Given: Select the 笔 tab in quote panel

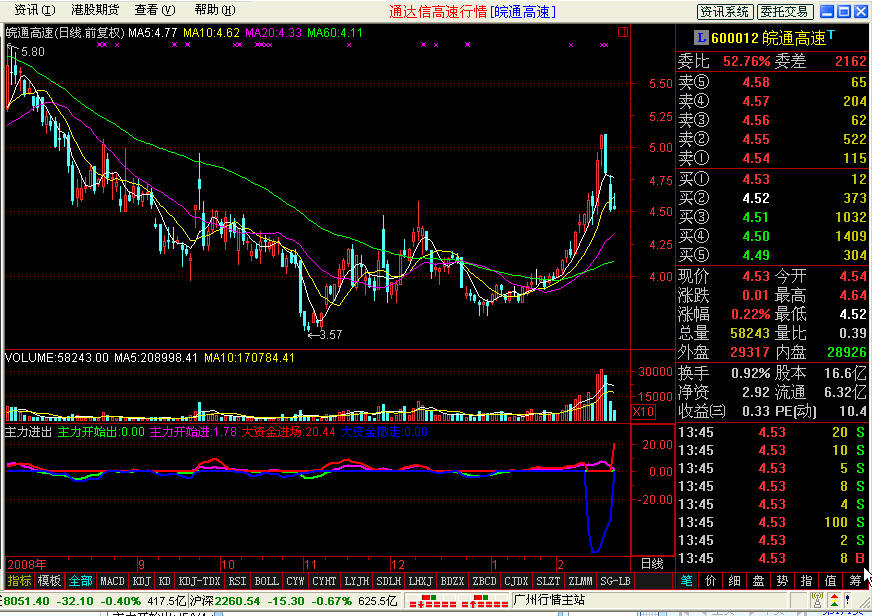Looking at the screenshot, I should [x=687, y=581].
